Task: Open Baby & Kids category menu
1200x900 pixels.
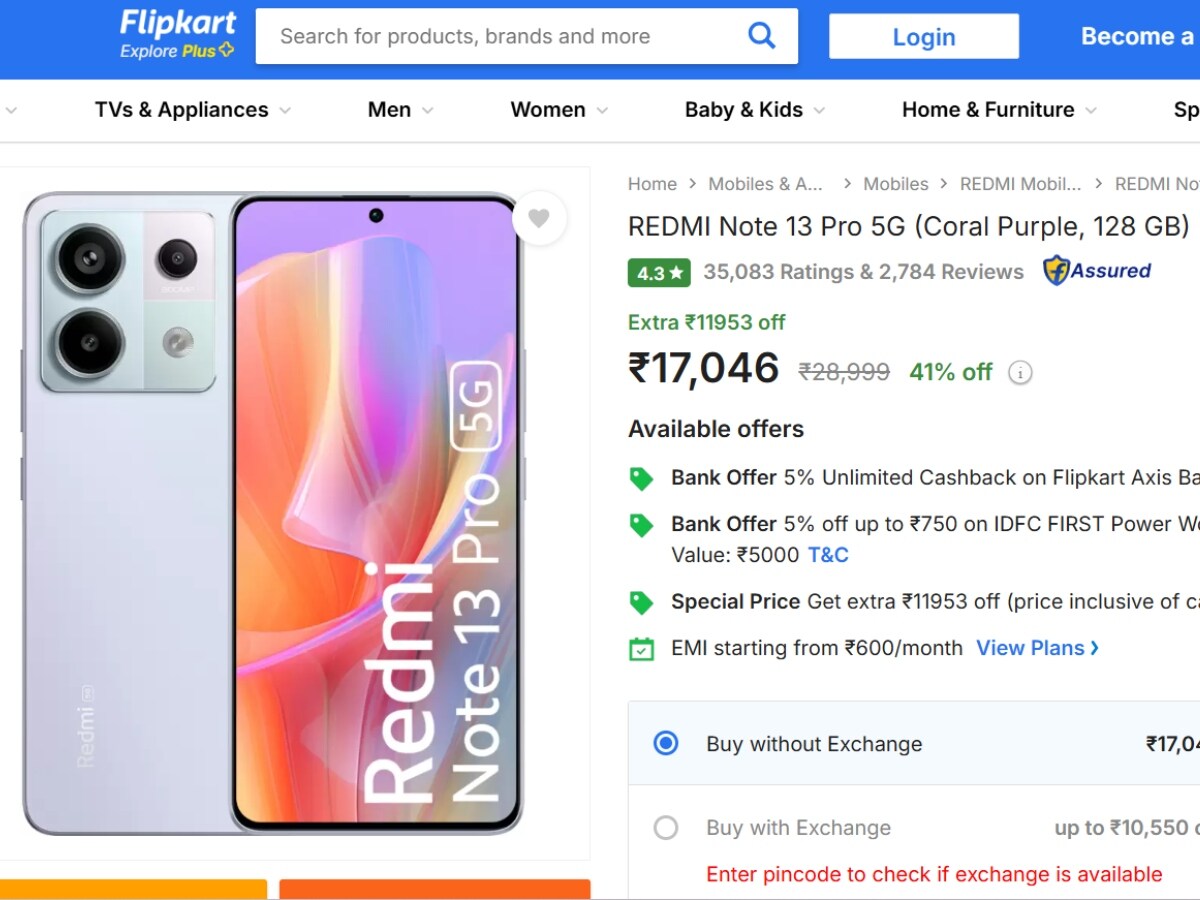Action: pos(754,110)
